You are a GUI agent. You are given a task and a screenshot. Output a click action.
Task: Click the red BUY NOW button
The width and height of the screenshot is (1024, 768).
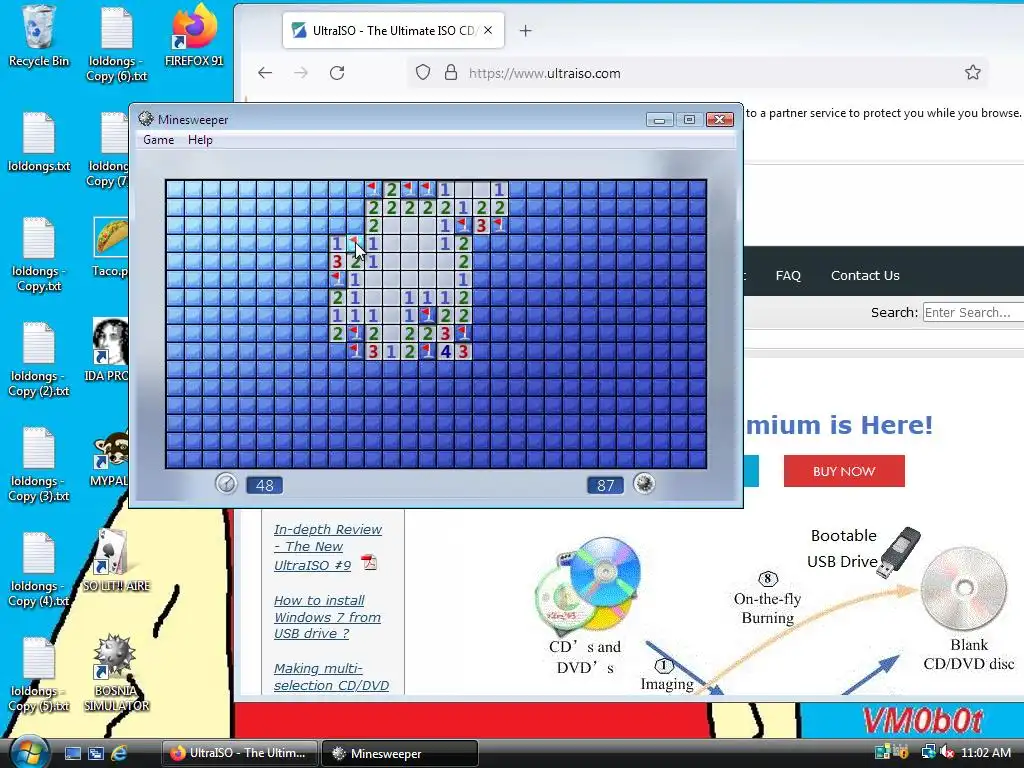point(844,471)
